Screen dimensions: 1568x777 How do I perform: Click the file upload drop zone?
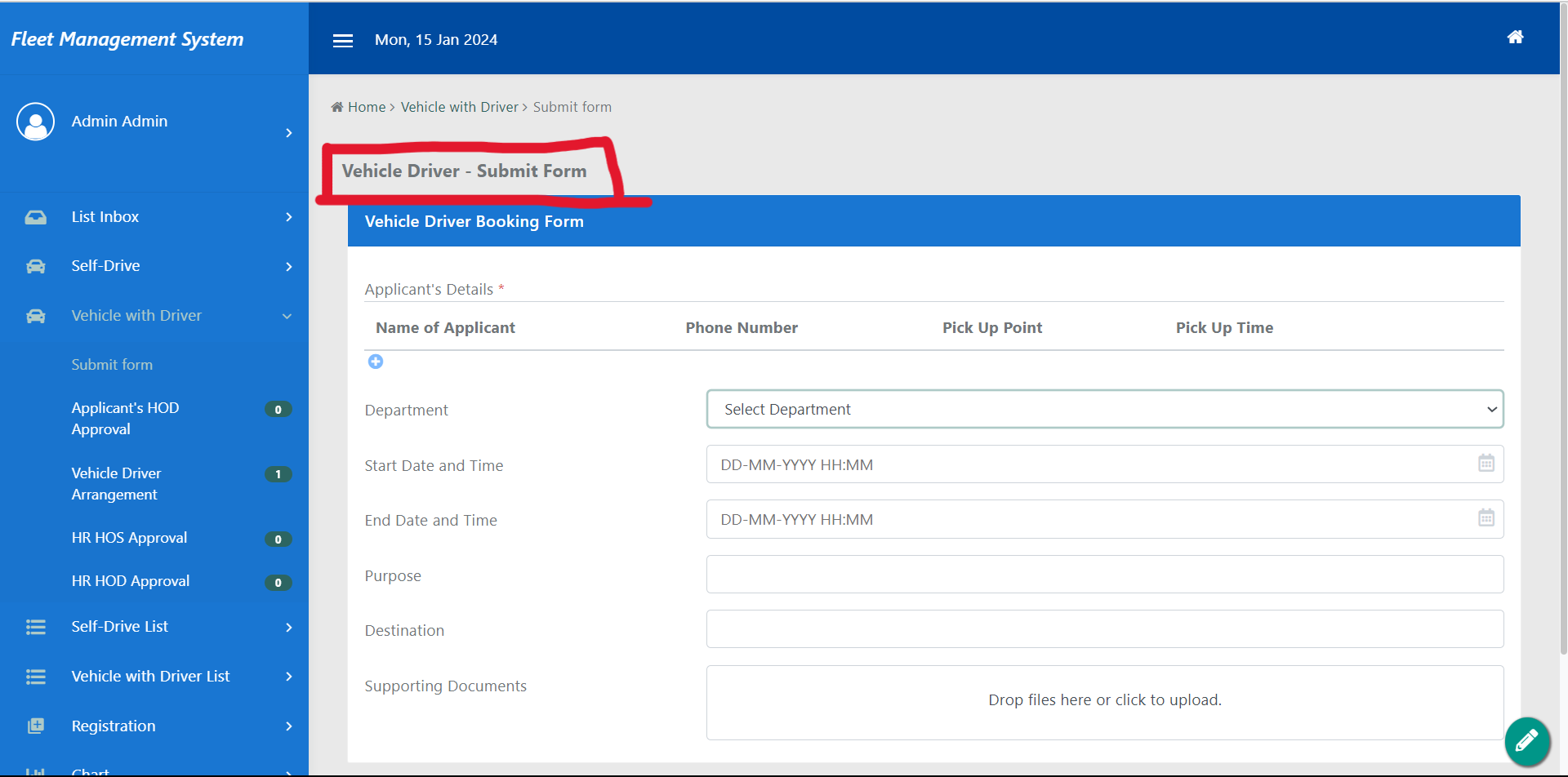(1105, 703)
